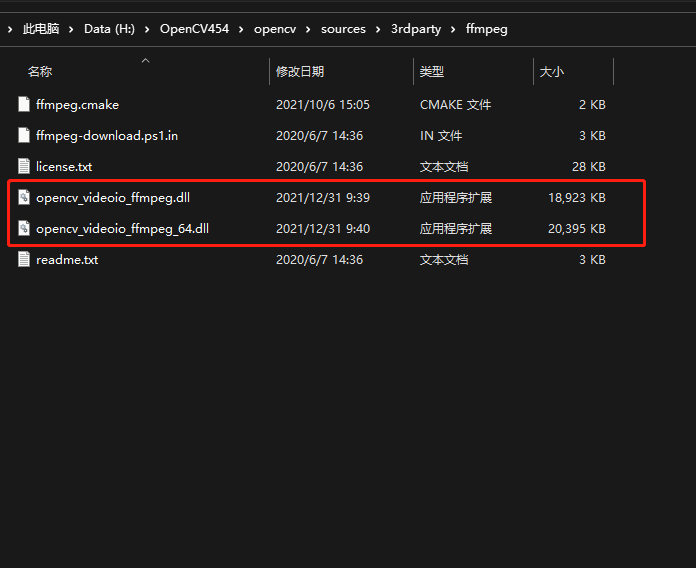The width and height of the screenshot is (696, 568).
Task: Click the ffmpeg.cmake file icon
Action: pyautogui.click(x=24, y=105)
